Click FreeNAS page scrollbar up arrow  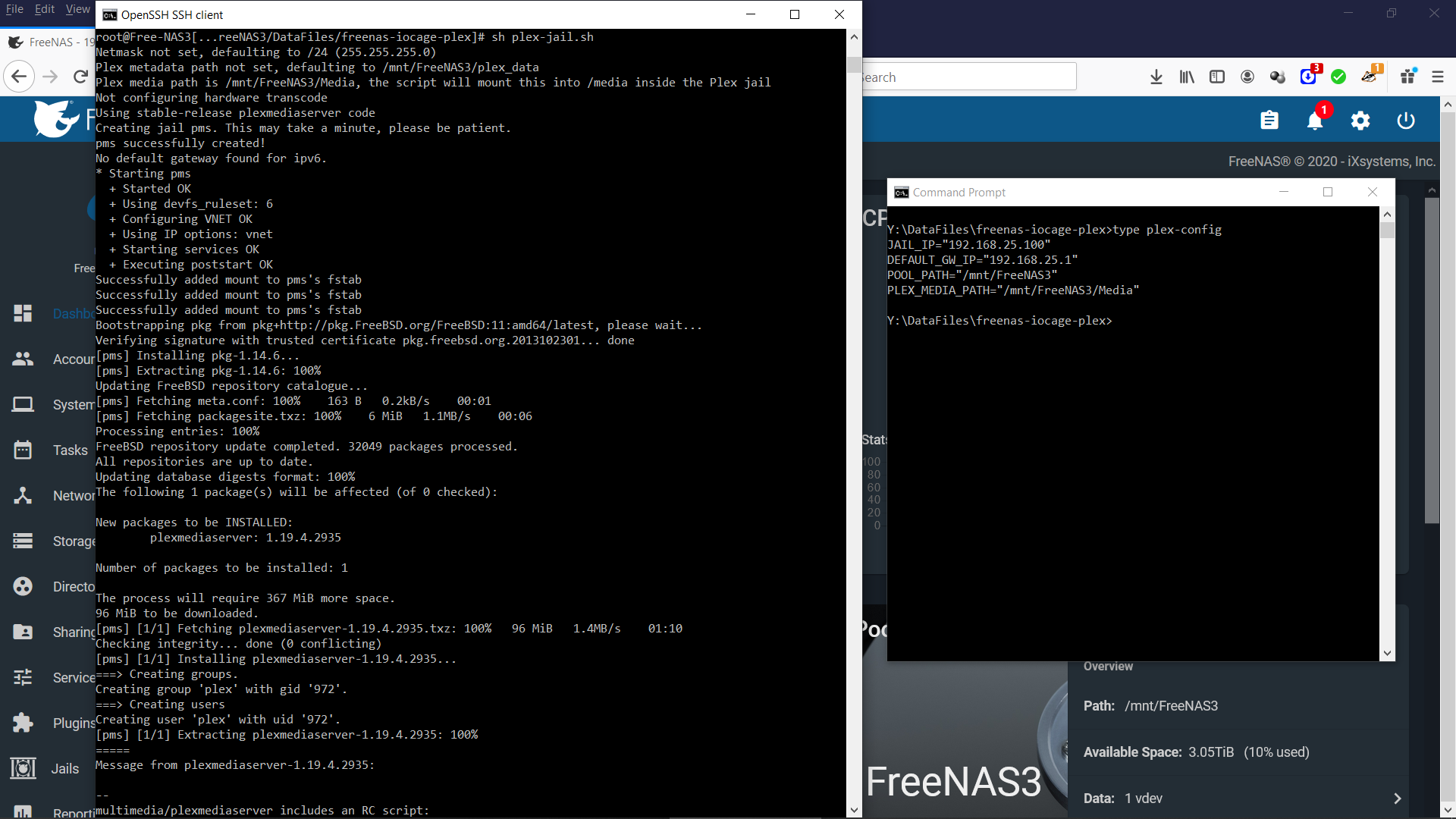point(1448,105)
